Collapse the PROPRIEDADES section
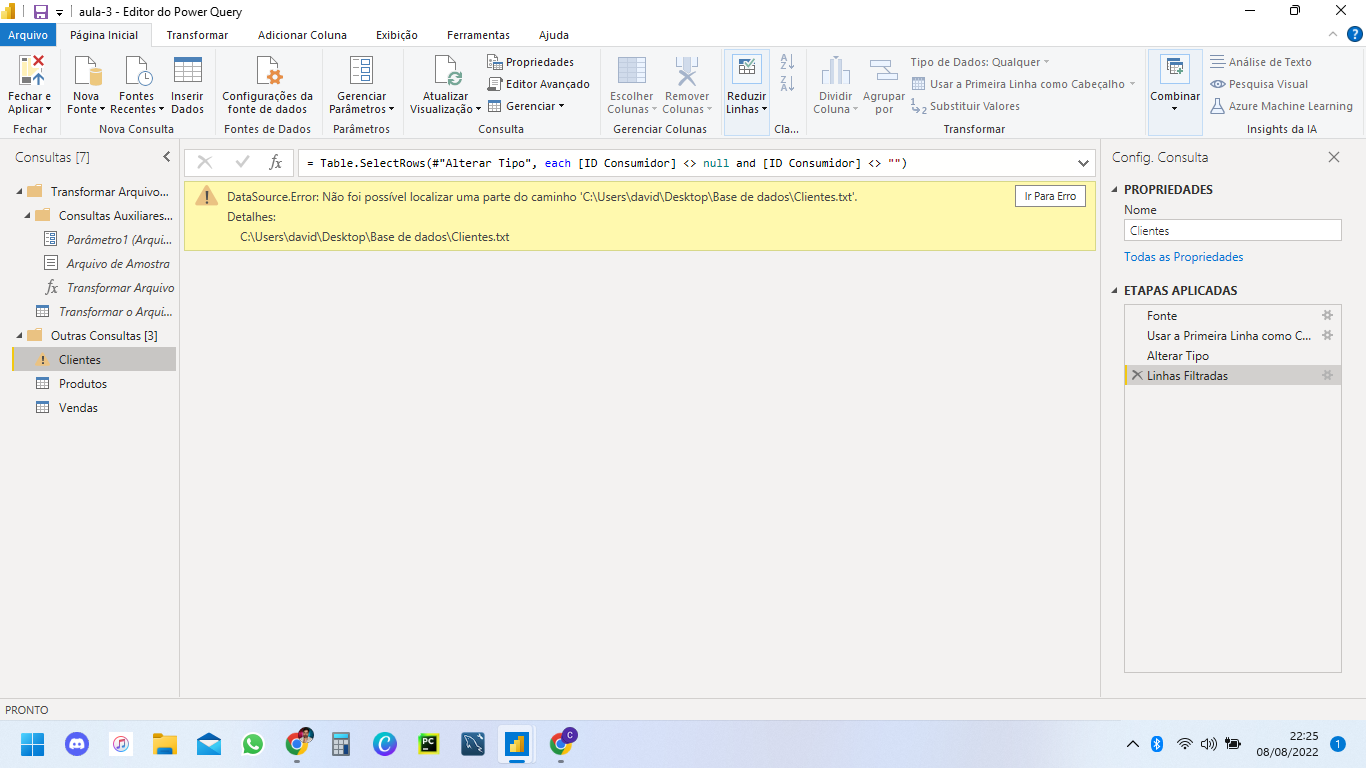The width and height of the screenshot is (1366, 768). pos(1115,190)
